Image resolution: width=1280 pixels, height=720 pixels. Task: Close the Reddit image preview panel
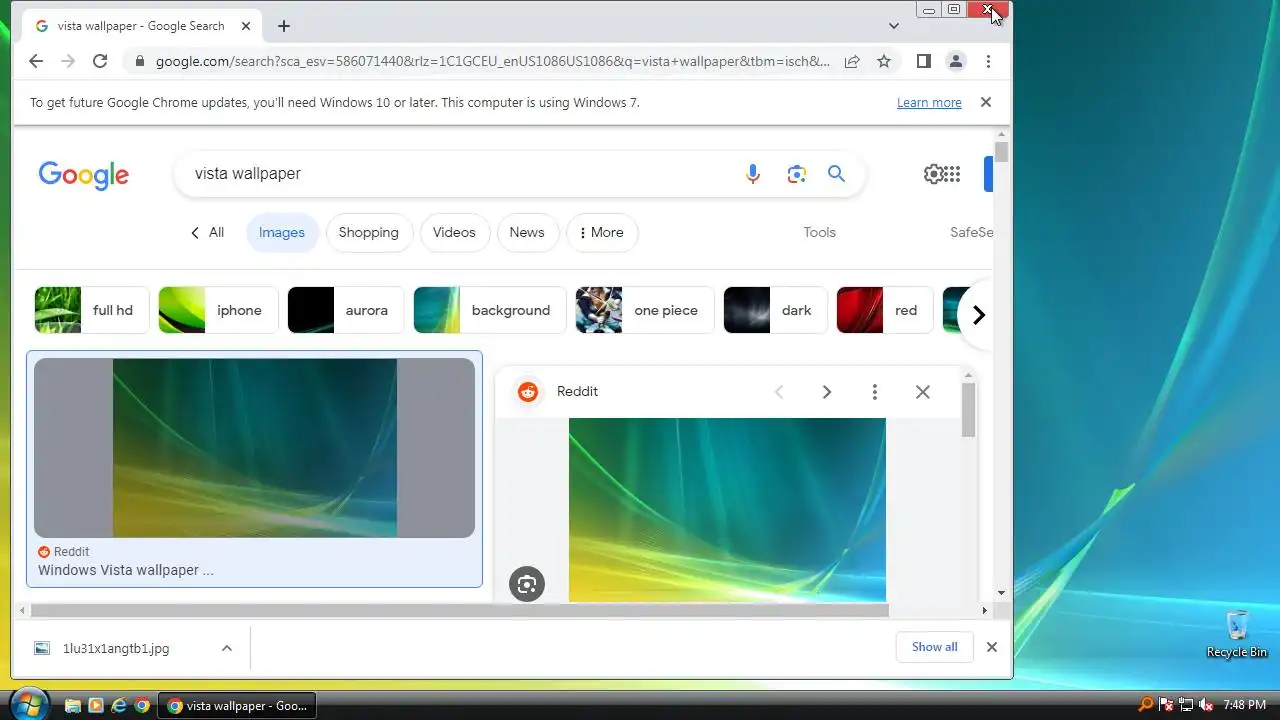923,392
